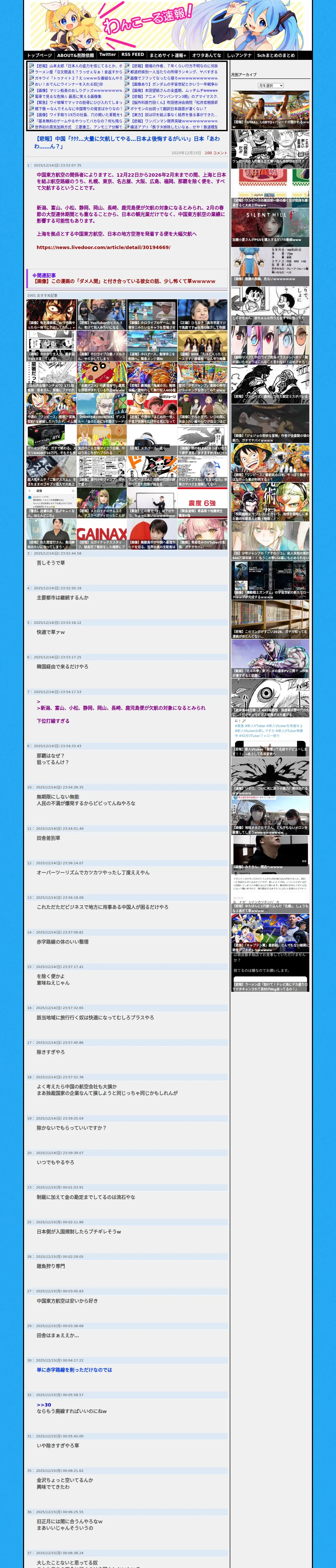Click comment text 雑魚狩り専門
Screen dimensions: 336x1568
coord(51,1266)
